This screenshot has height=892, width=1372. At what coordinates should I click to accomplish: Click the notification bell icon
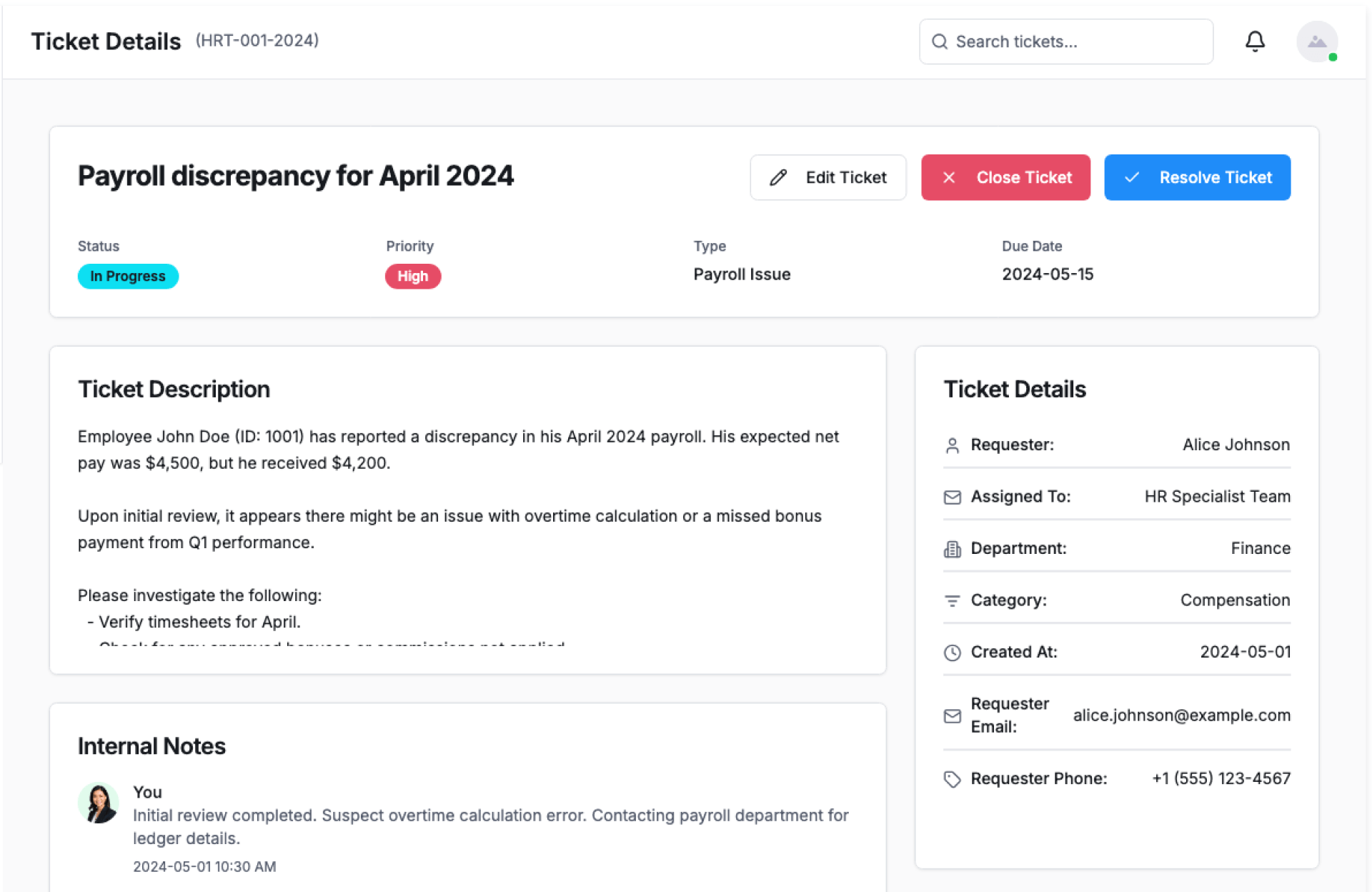click(1255, 41)
